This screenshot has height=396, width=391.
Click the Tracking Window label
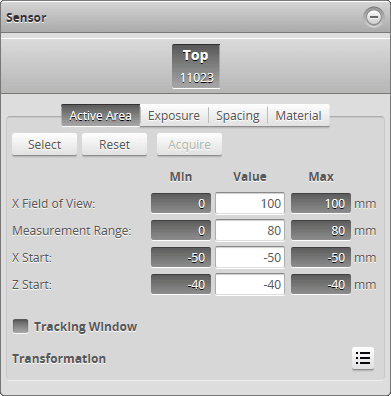(x=86, y=327)
